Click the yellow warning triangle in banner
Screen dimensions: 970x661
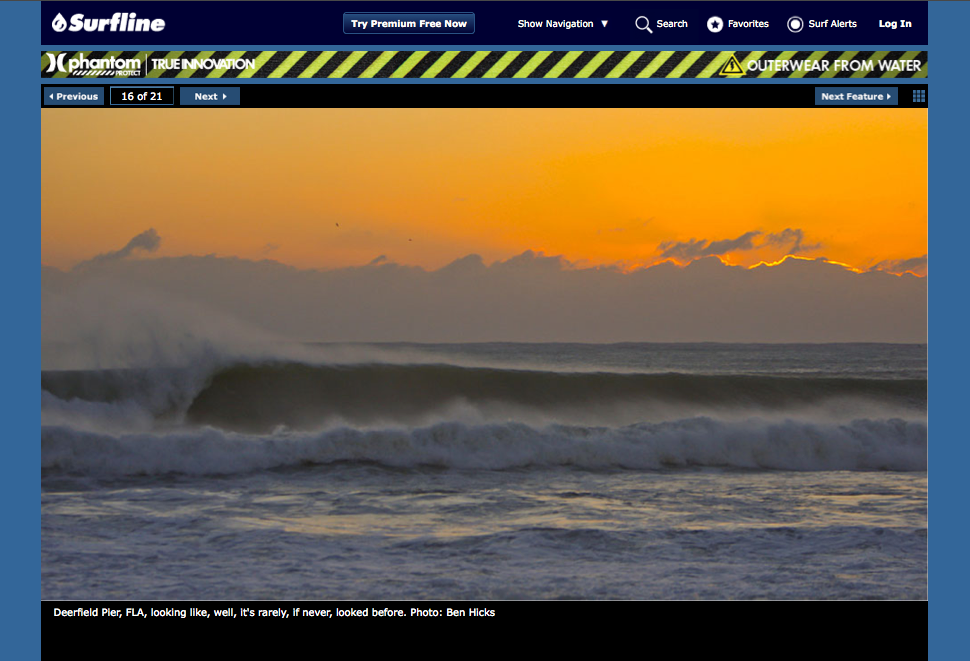pyautogui.click(x=732, y=65)
